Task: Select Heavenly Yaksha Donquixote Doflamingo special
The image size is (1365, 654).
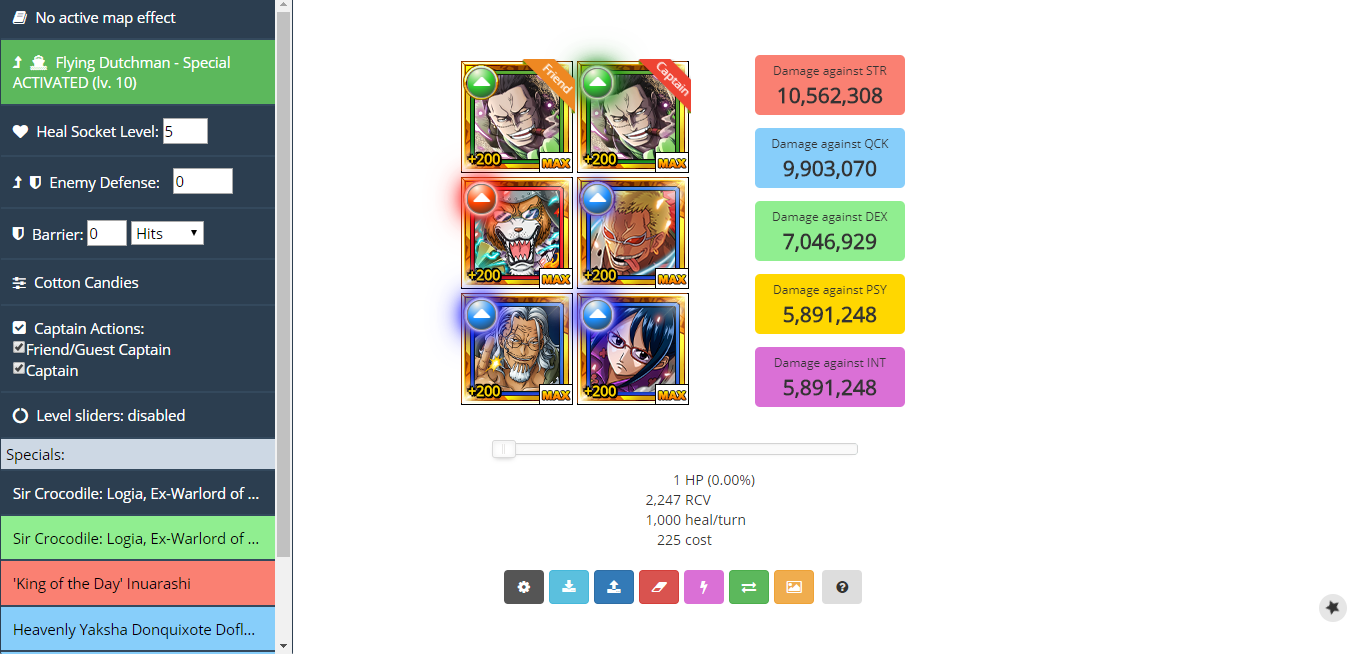Action: [138, 630]
